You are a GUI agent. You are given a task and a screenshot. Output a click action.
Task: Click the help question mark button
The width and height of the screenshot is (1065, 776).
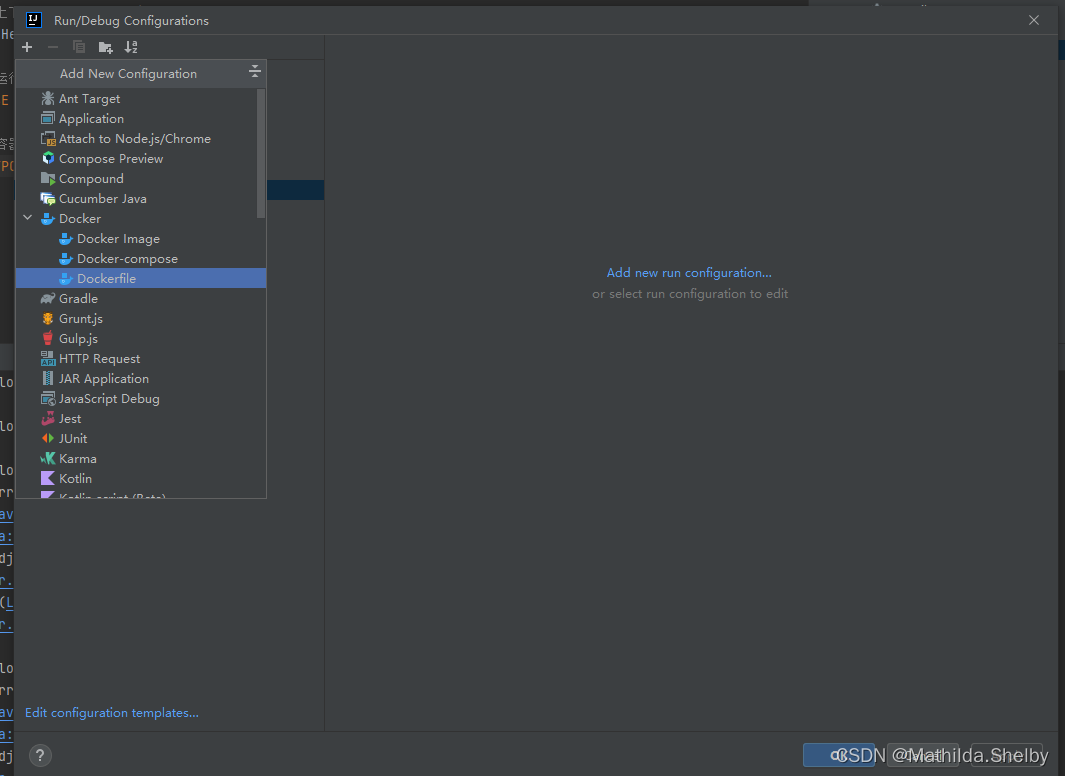40,756
